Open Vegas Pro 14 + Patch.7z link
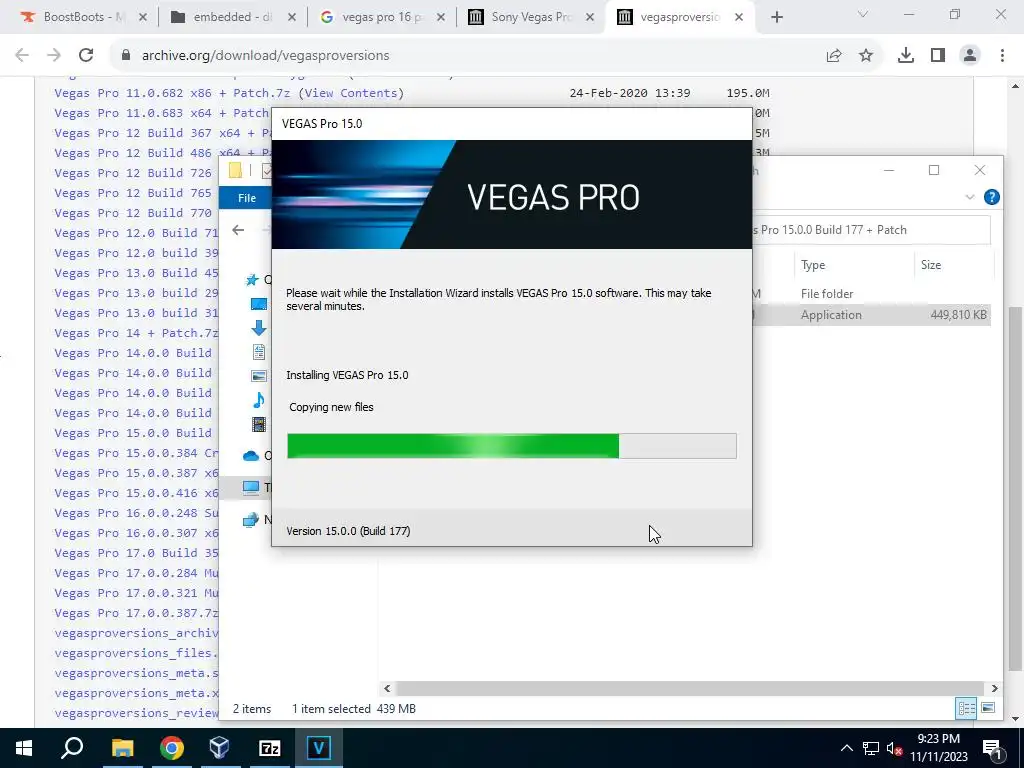Image resolution: width=1024 pixels, height=768 pixels. 136,333
